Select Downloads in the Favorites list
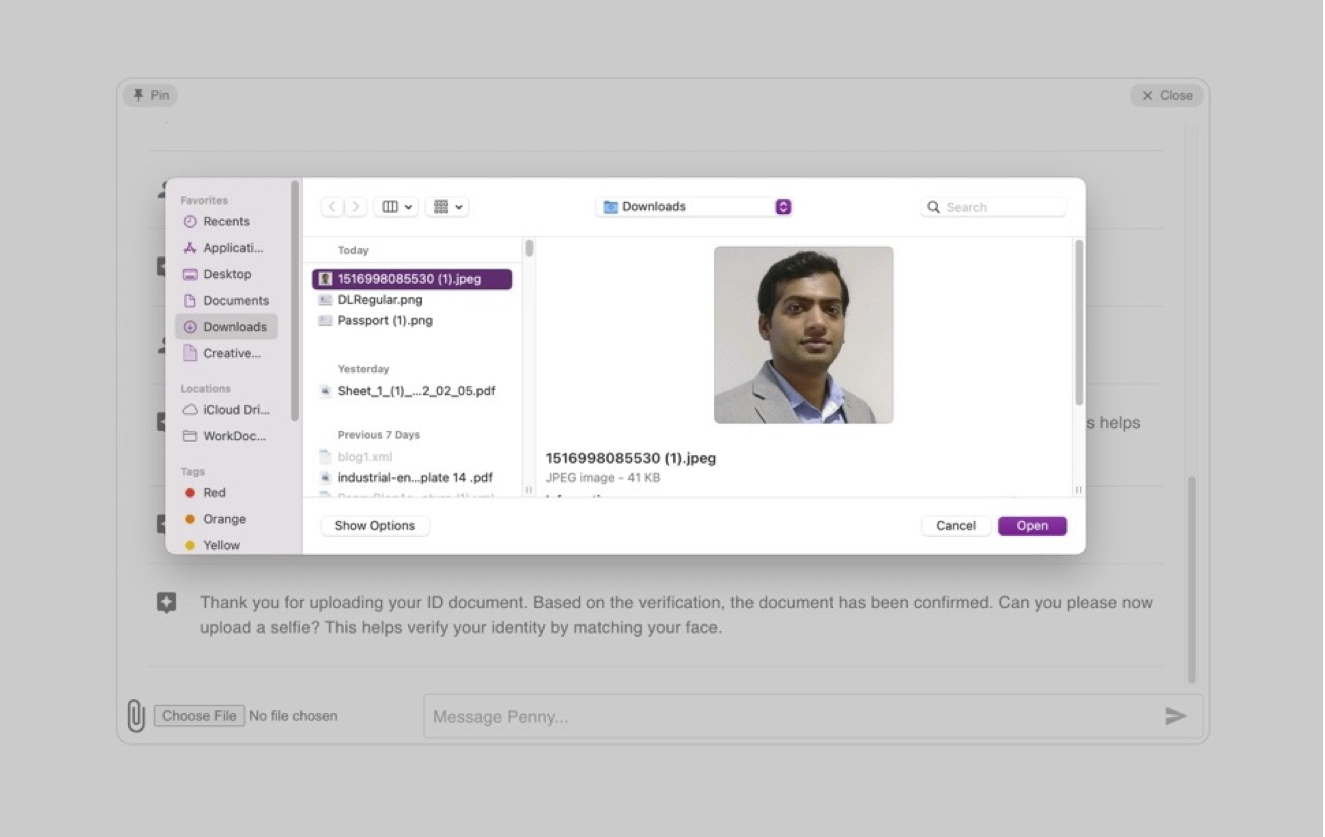Viewport: 1325px width, 837px height. click(x=226, y=327)
